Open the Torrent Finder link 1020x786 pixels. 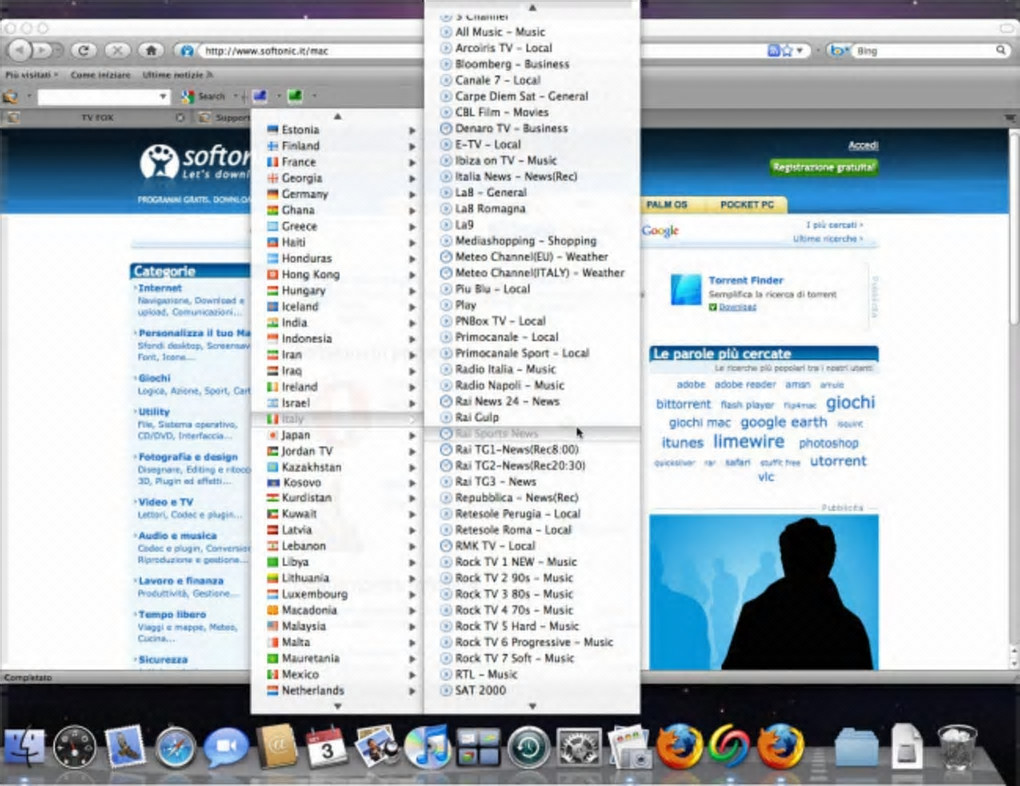[745, 280]
